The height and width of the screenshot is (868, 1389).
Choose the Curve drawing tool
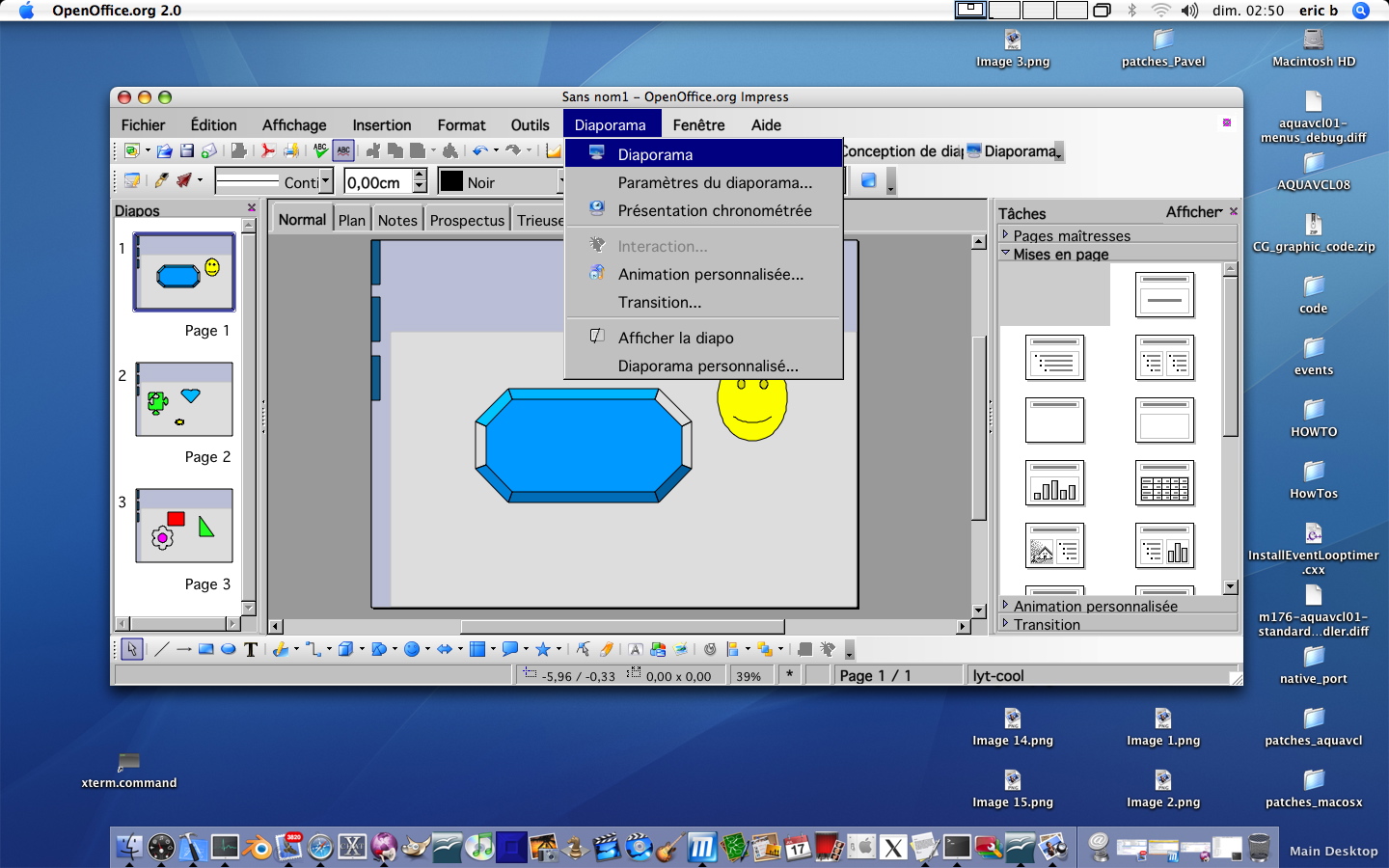(x=280, y=649)
